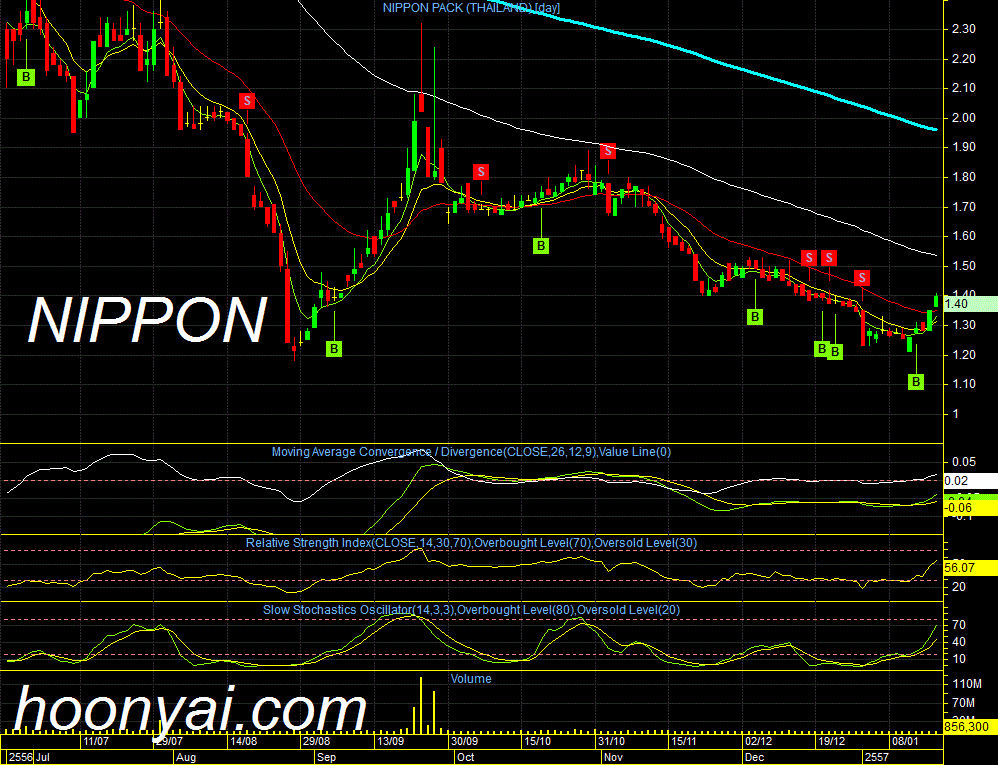Select the Oct month label
Viewport: 998px width, 765px height.
tap(466, 757)
